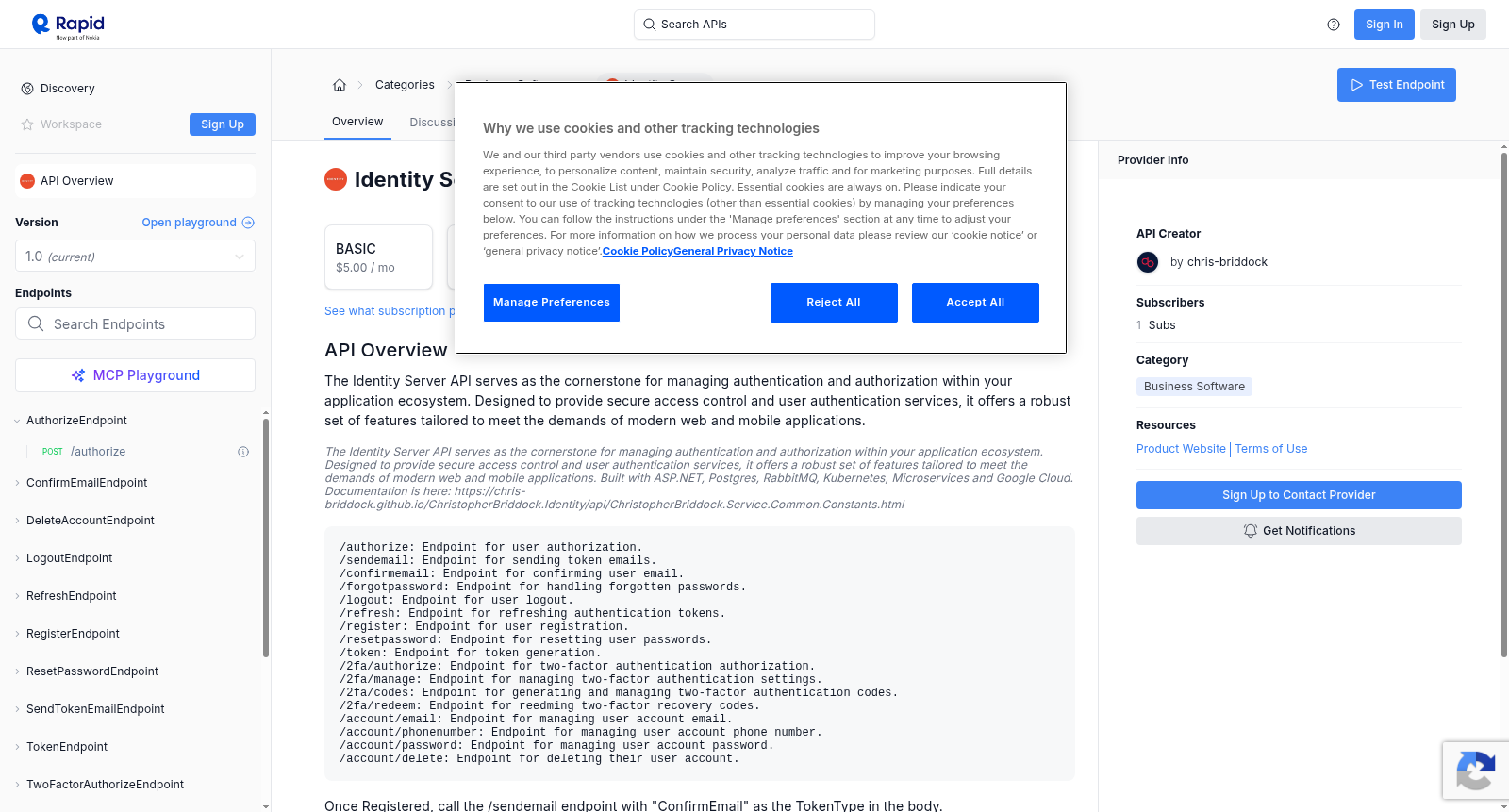Click the Rapid logo in the header

click(67, 25)
